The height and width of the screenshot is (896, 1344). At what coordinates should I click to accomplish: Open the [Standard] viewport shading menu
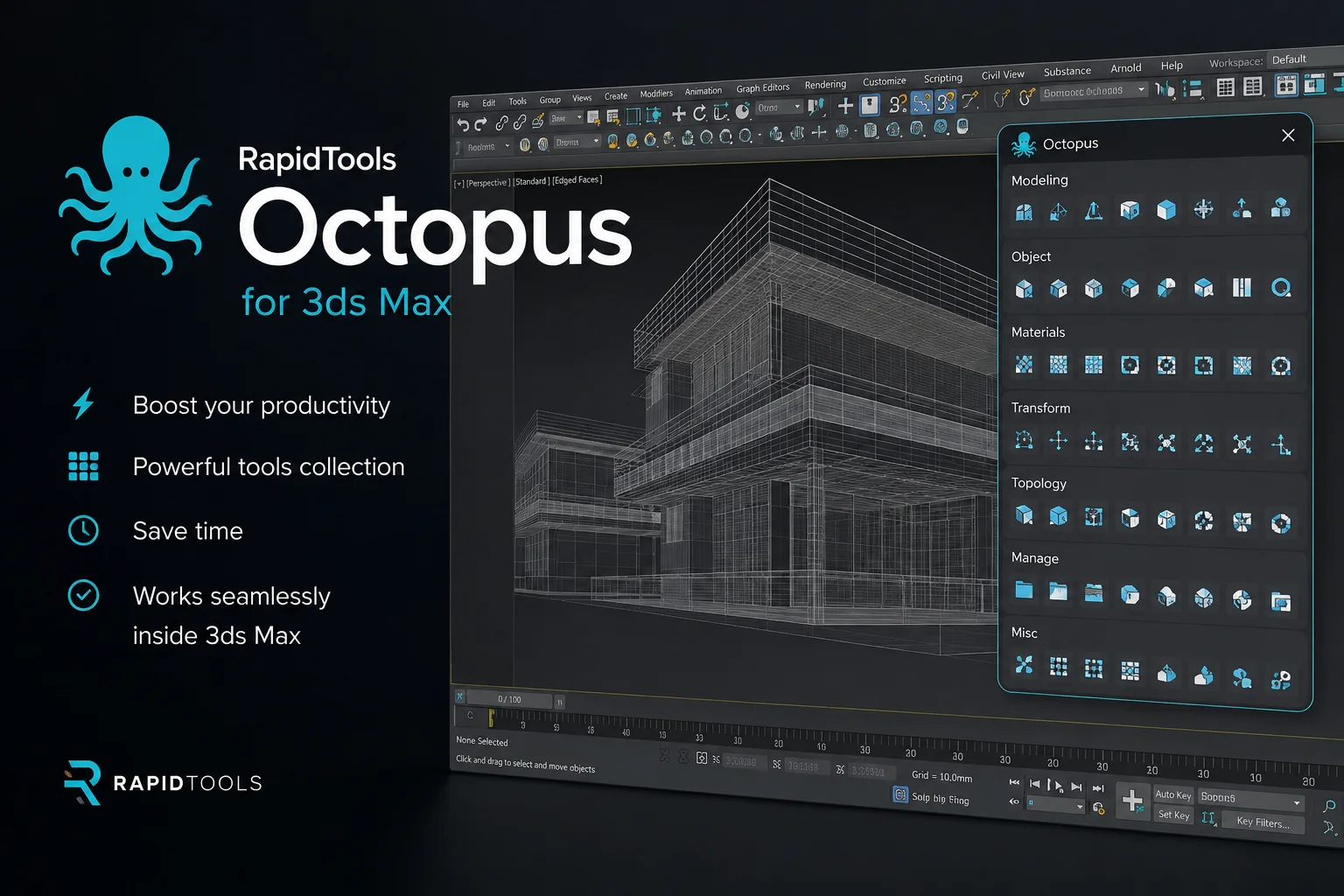531,181
